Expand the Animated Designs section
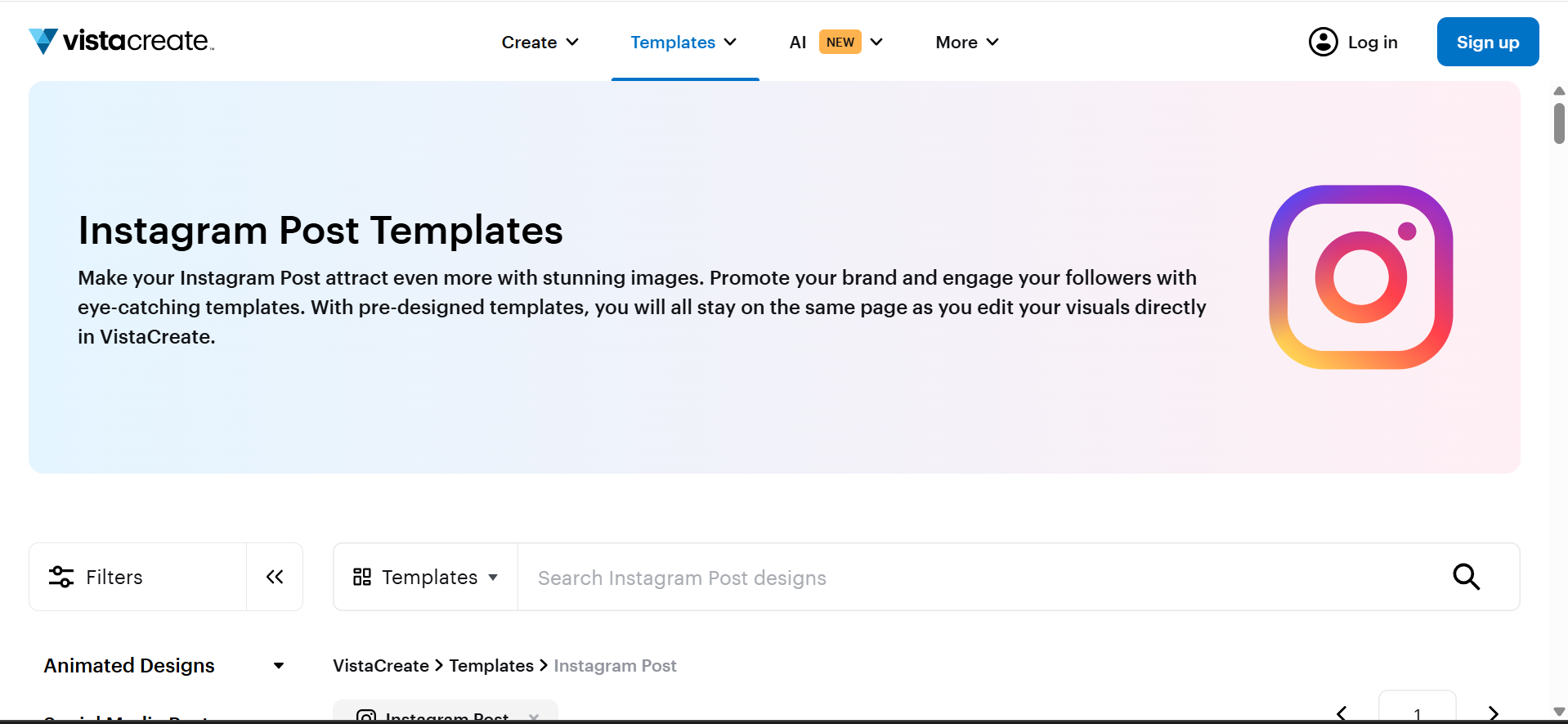This screenshot has width=1568, height=724. point(164,666)
